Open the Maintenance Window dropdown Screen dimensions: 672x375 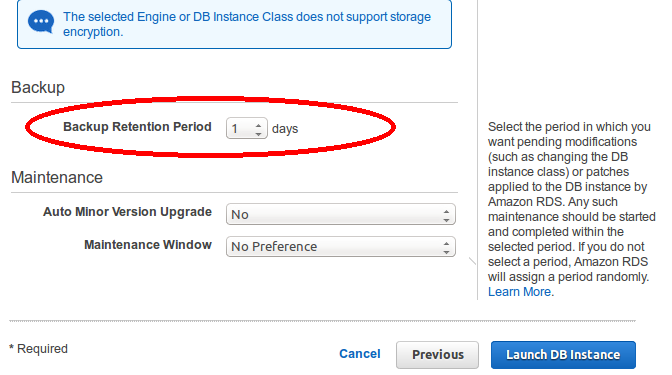pyautogui.click(x=341, y=246)
